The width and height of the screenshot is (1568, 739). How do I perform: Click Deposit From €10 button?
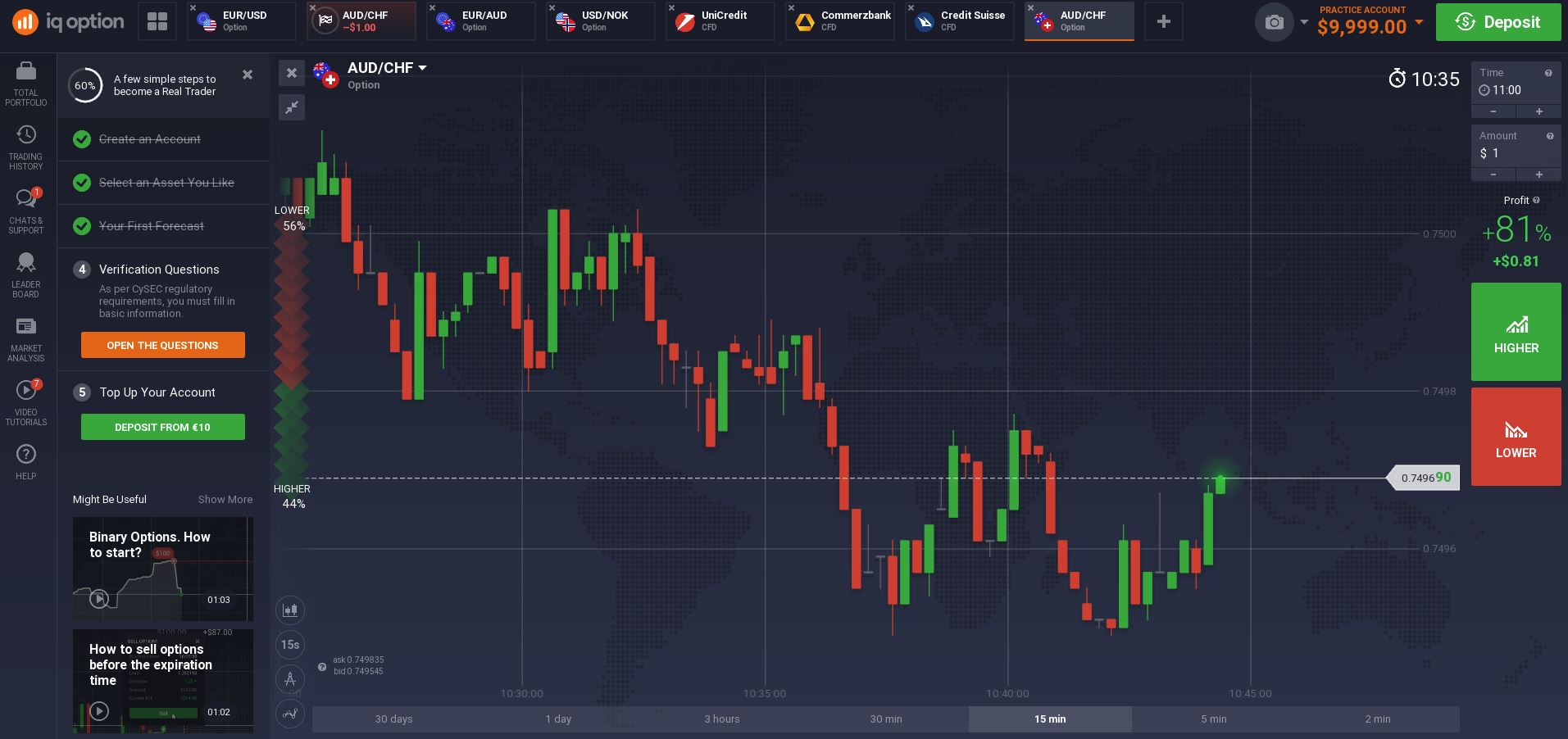pos(163,427)
